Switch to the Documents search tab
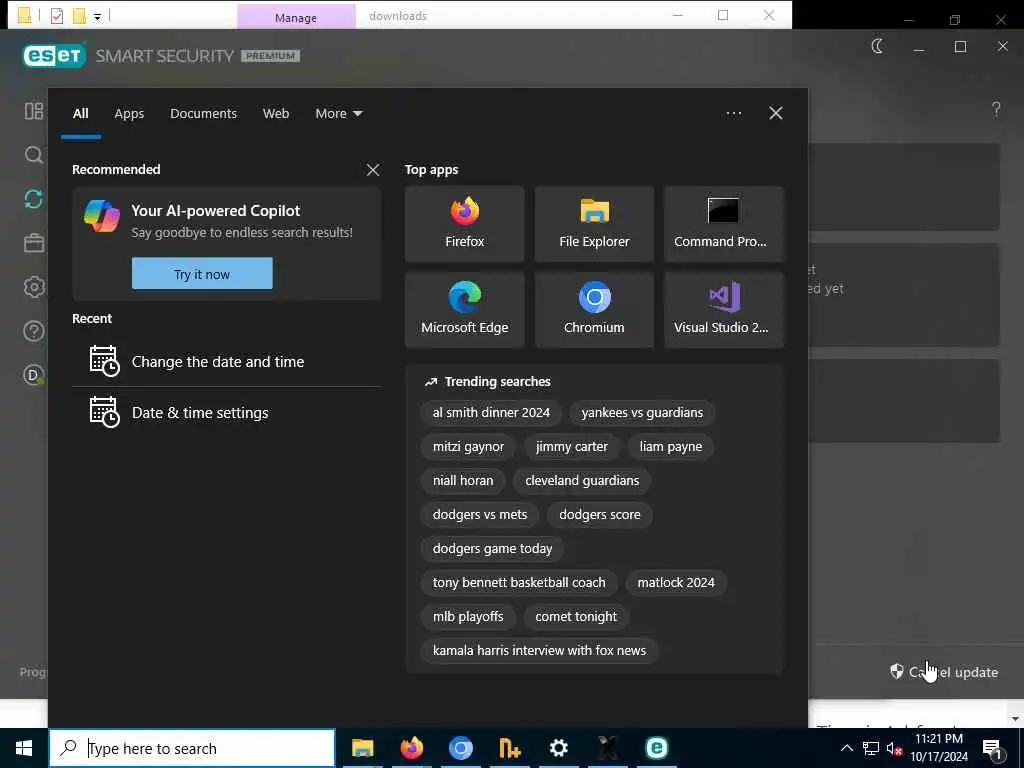This screenshot has width=1024, height=768. pos(203,114)
